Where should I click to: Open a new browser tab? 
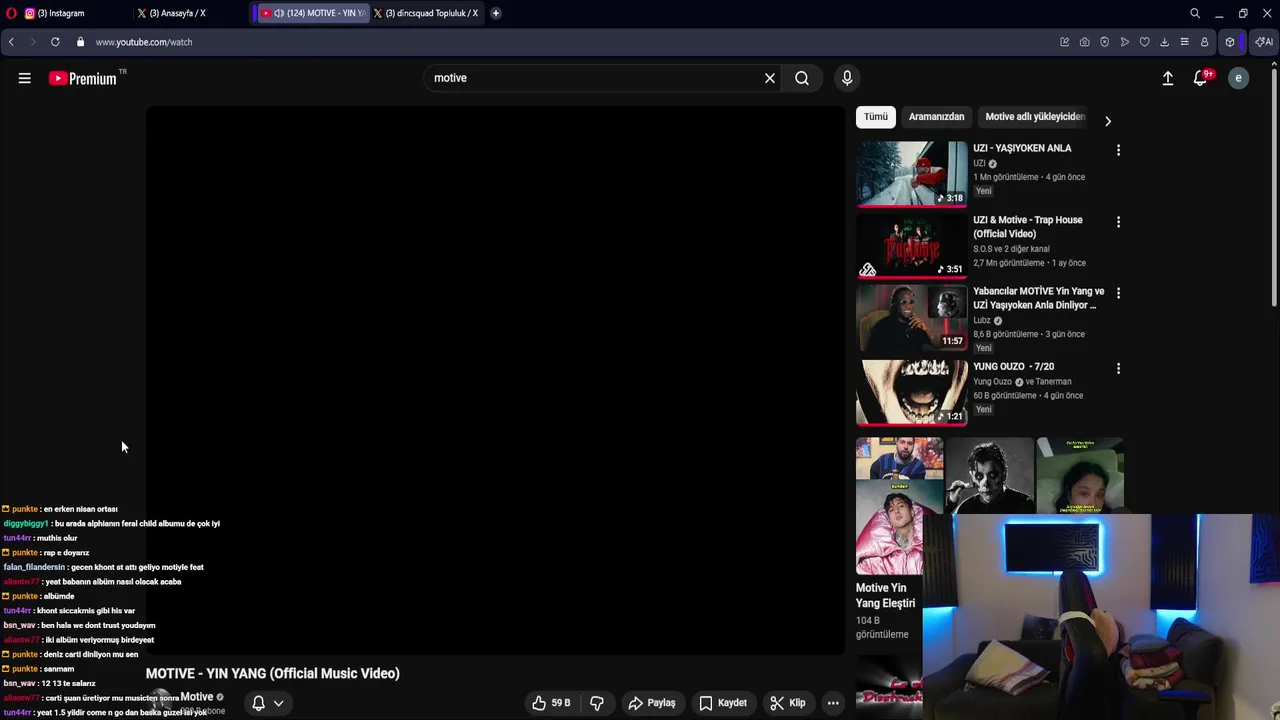click(495, 13)
